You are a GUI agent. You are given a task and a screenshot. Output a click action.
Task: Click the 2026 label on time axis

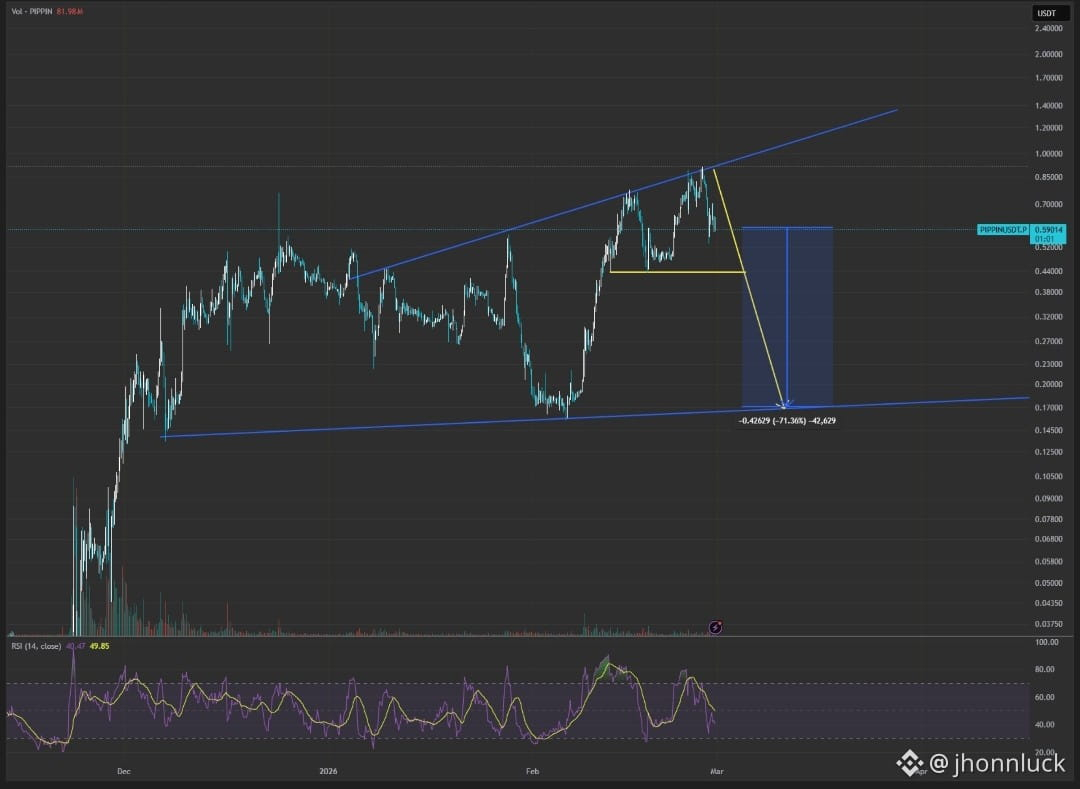tap(329, 771)
